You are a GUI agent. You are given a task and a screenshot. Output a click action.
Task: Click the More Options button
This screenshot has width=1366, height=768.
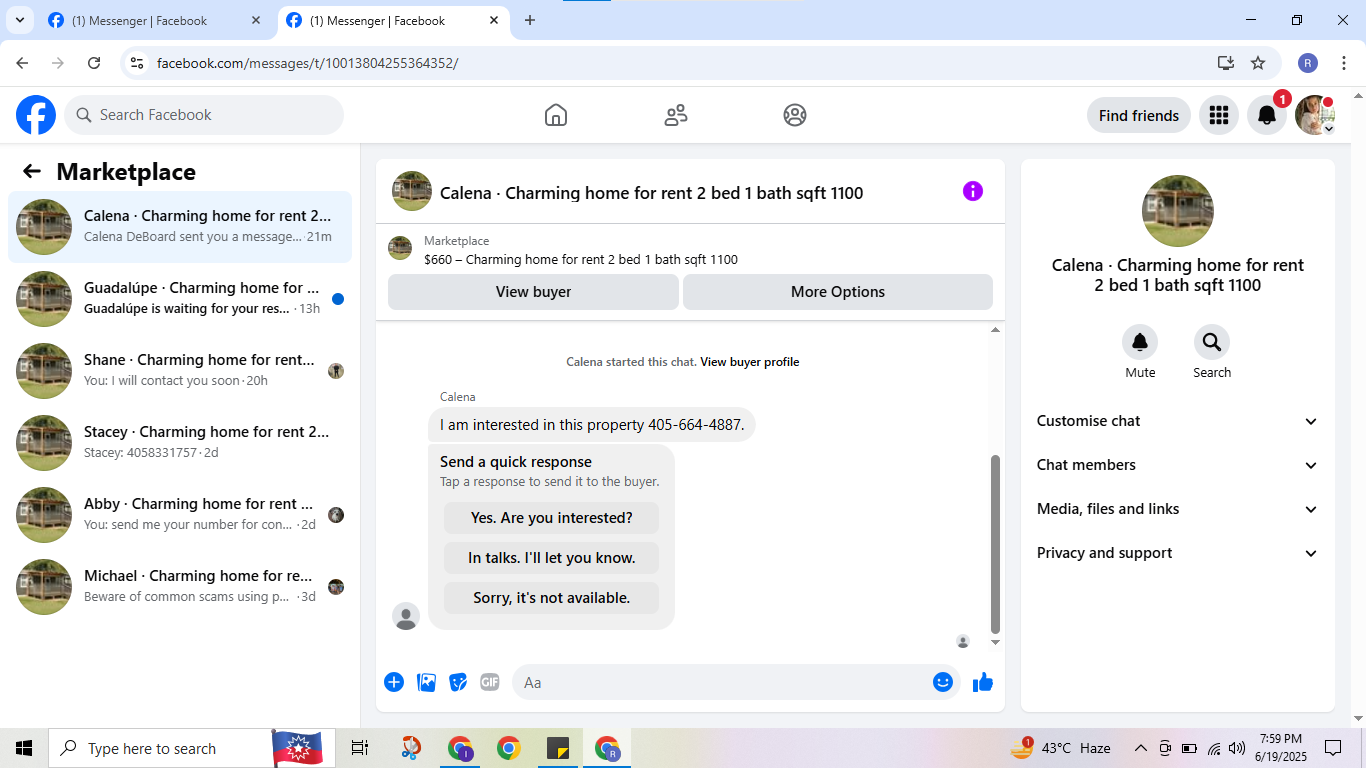click(x=838, y=292)
